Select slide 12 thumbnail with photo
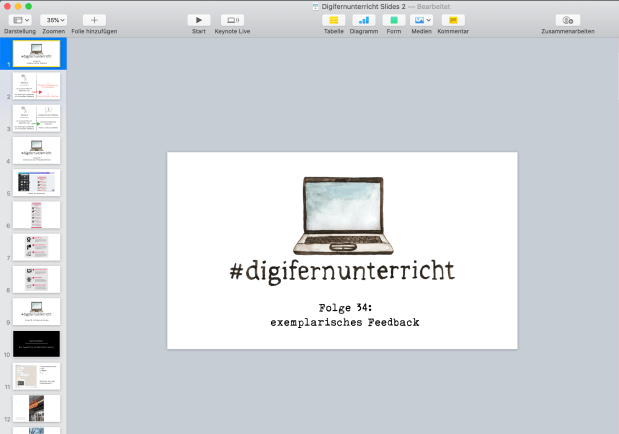The width and height of the screenshot is (619, 434). point(36,408)
